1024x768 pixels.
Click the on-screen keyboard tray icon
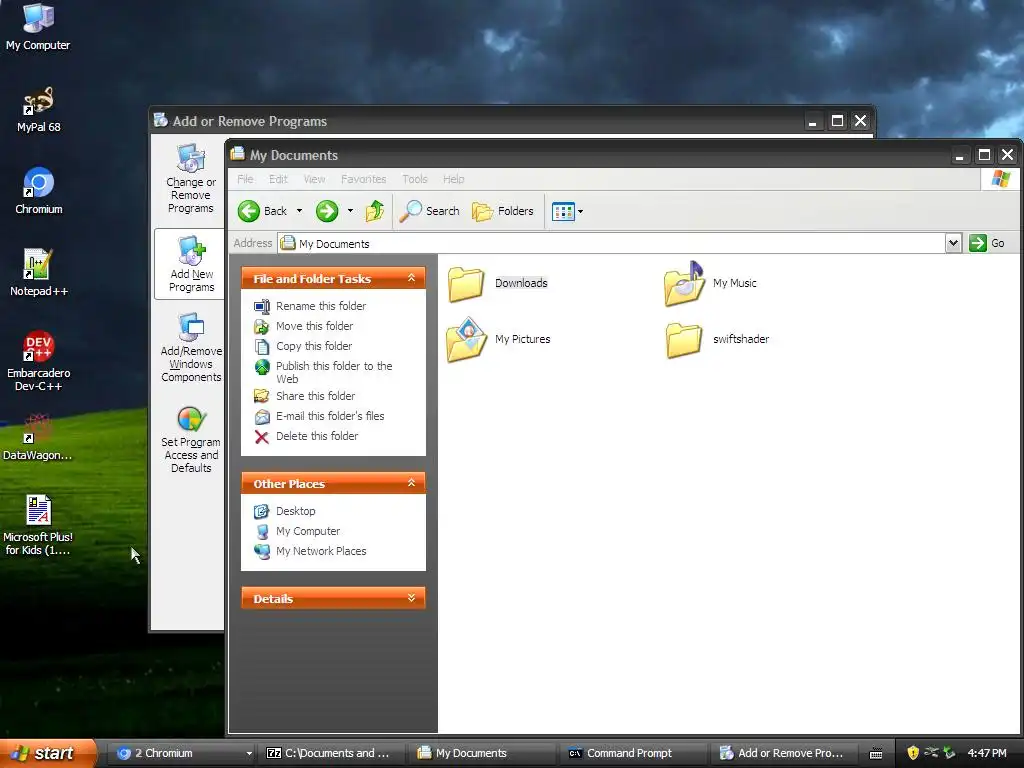[x=876, y=754]
